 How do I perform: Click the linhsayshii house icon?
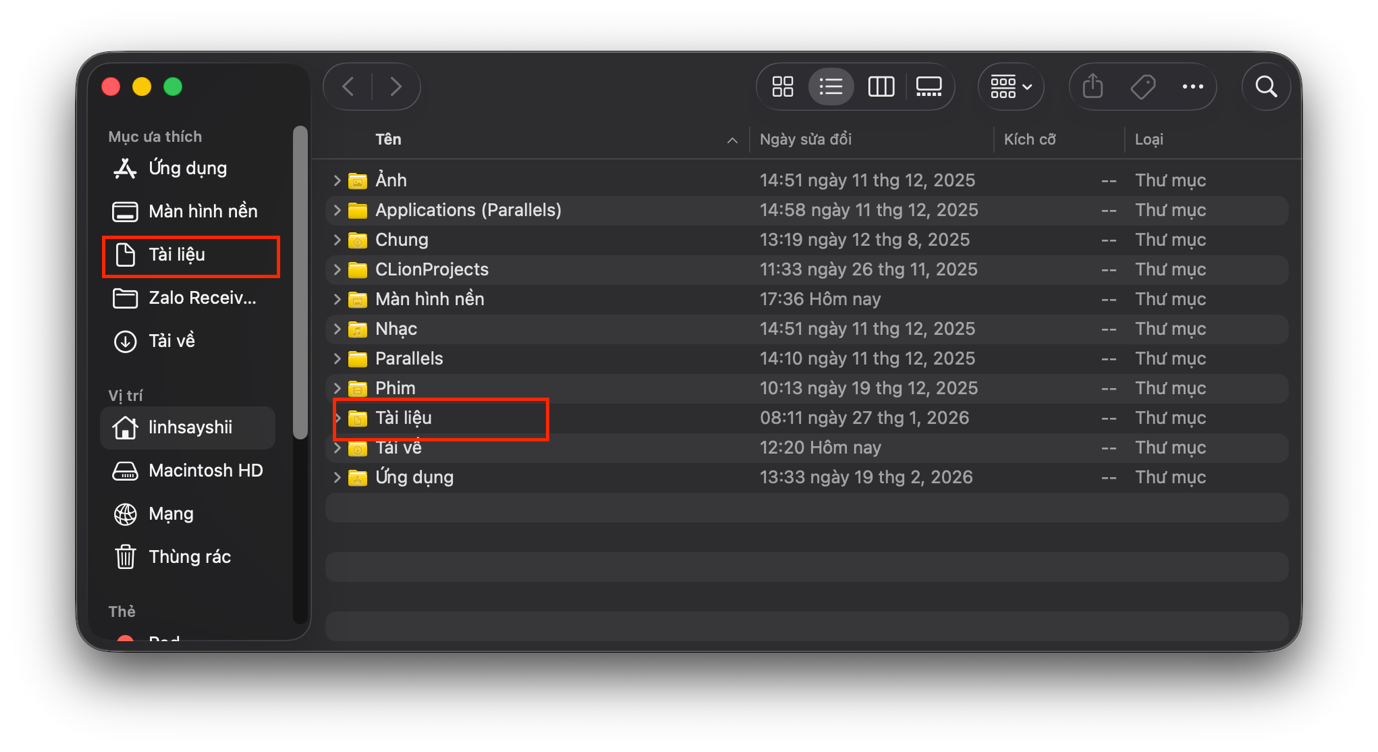125,427
